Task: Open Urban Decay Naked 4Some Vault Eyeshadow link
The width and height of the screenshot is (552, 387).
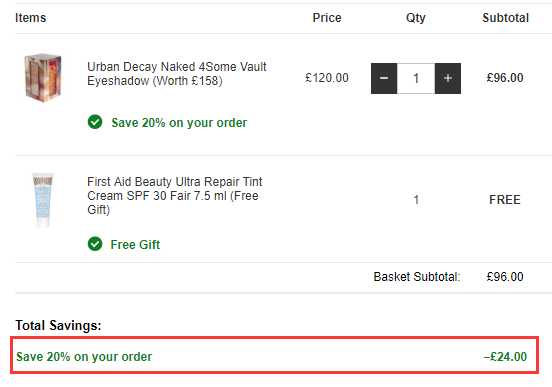Action: pyautogui.click(x=176, y=74)
